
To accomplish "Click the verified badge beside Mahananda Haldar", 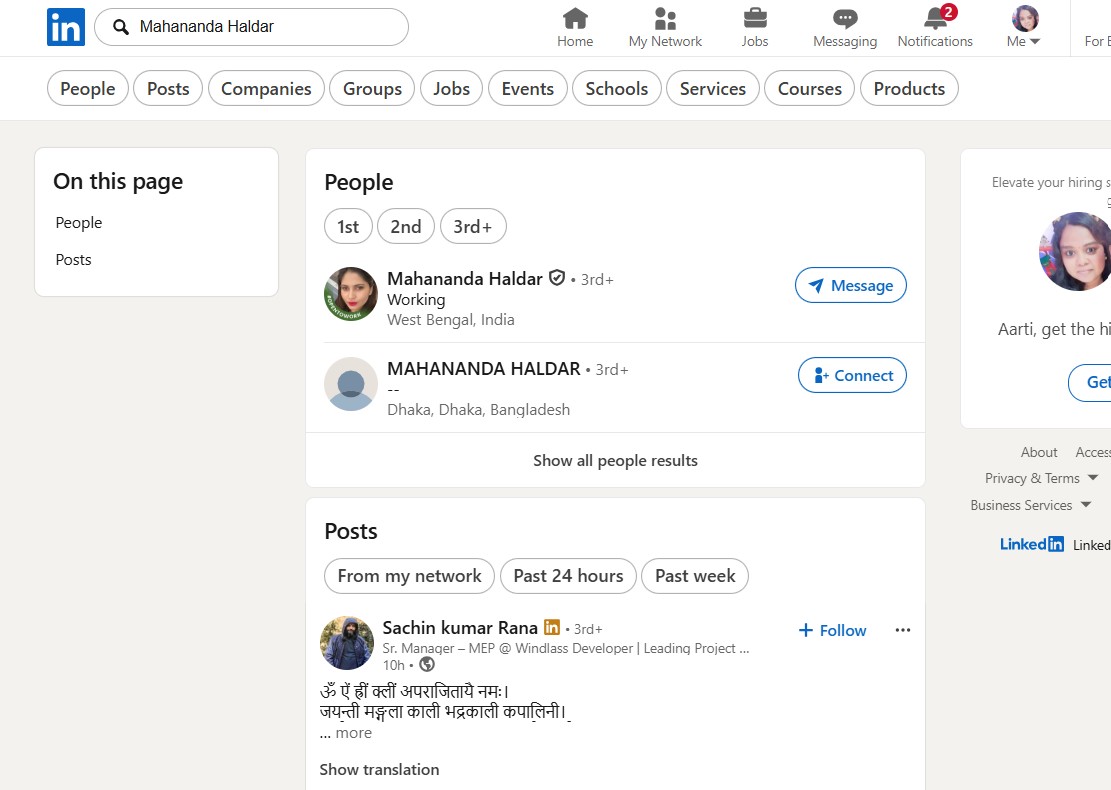I will (x=557, y=278).
